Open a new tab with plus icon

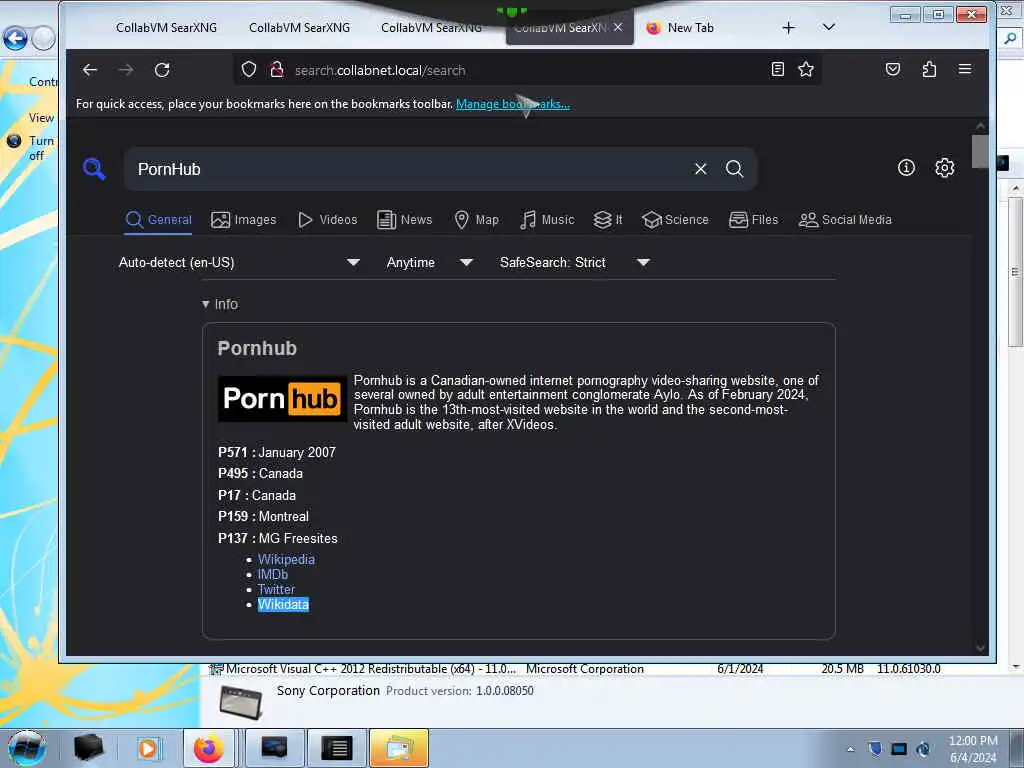click(788, 27)
